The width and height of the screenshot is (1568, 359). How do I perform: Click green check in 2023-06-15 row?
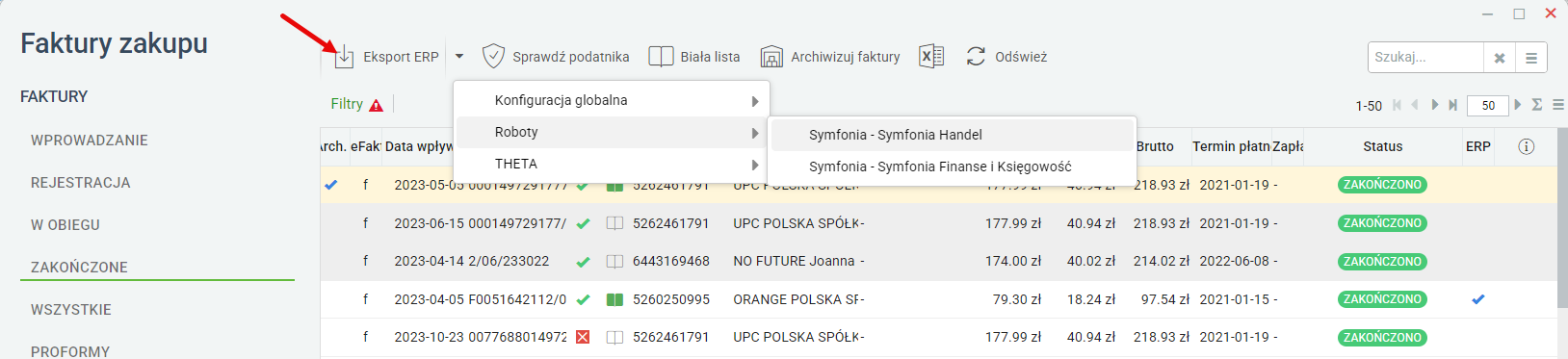click(583, 223)
